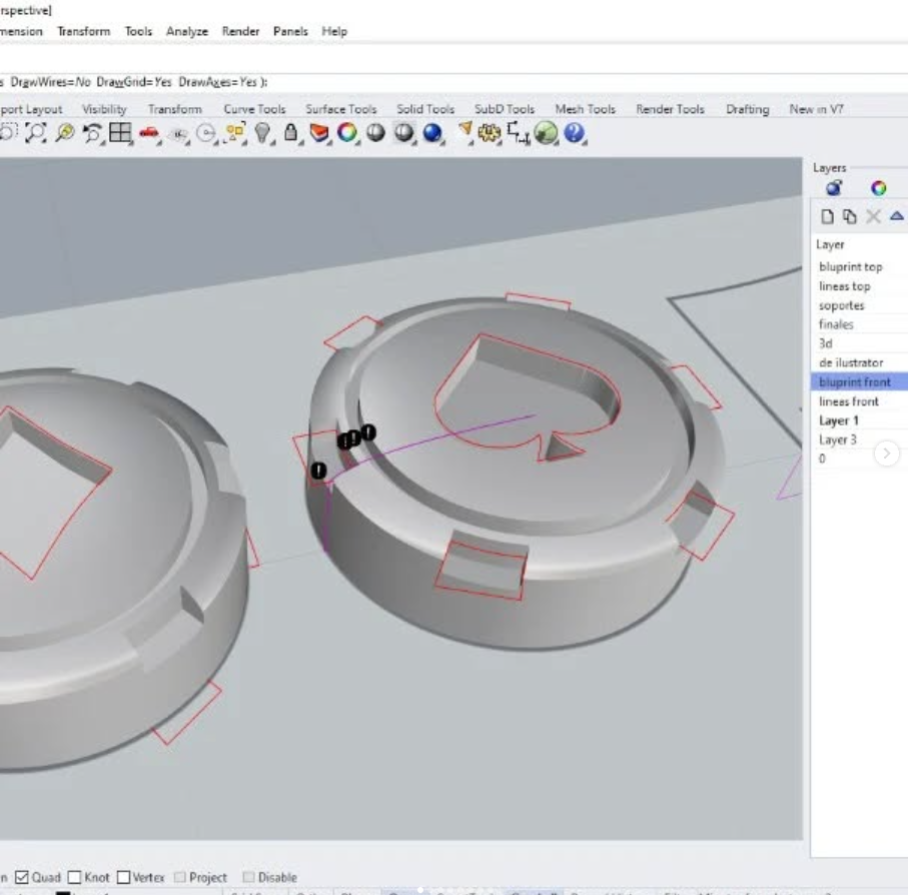Select the 'lineas front' layer
Viewport: 908px width, 895px height.
pyautogui.click(x=848, y=401)
